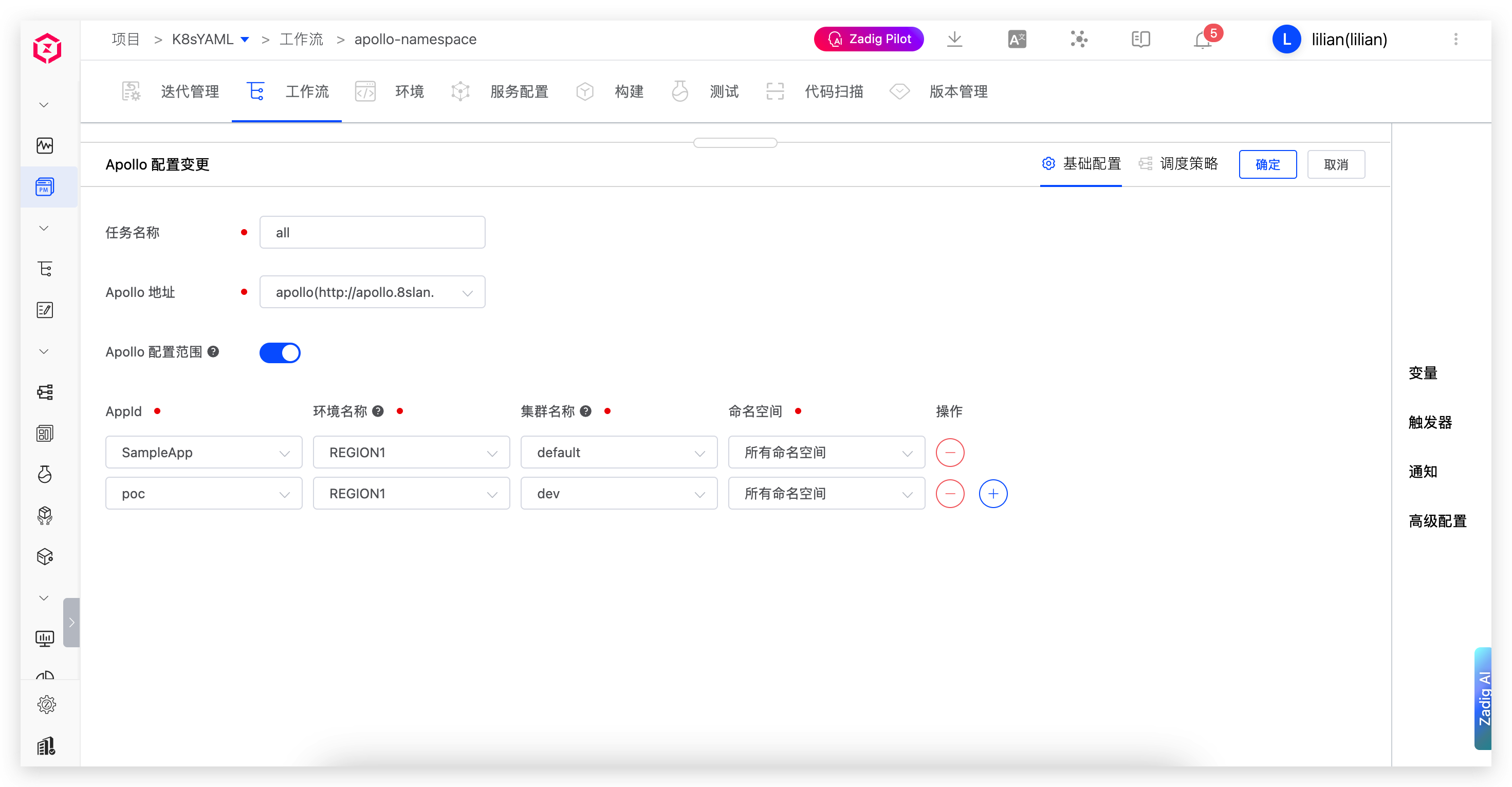Click the download icon in header
The image size is (1512, 787).
coord(954,40)
